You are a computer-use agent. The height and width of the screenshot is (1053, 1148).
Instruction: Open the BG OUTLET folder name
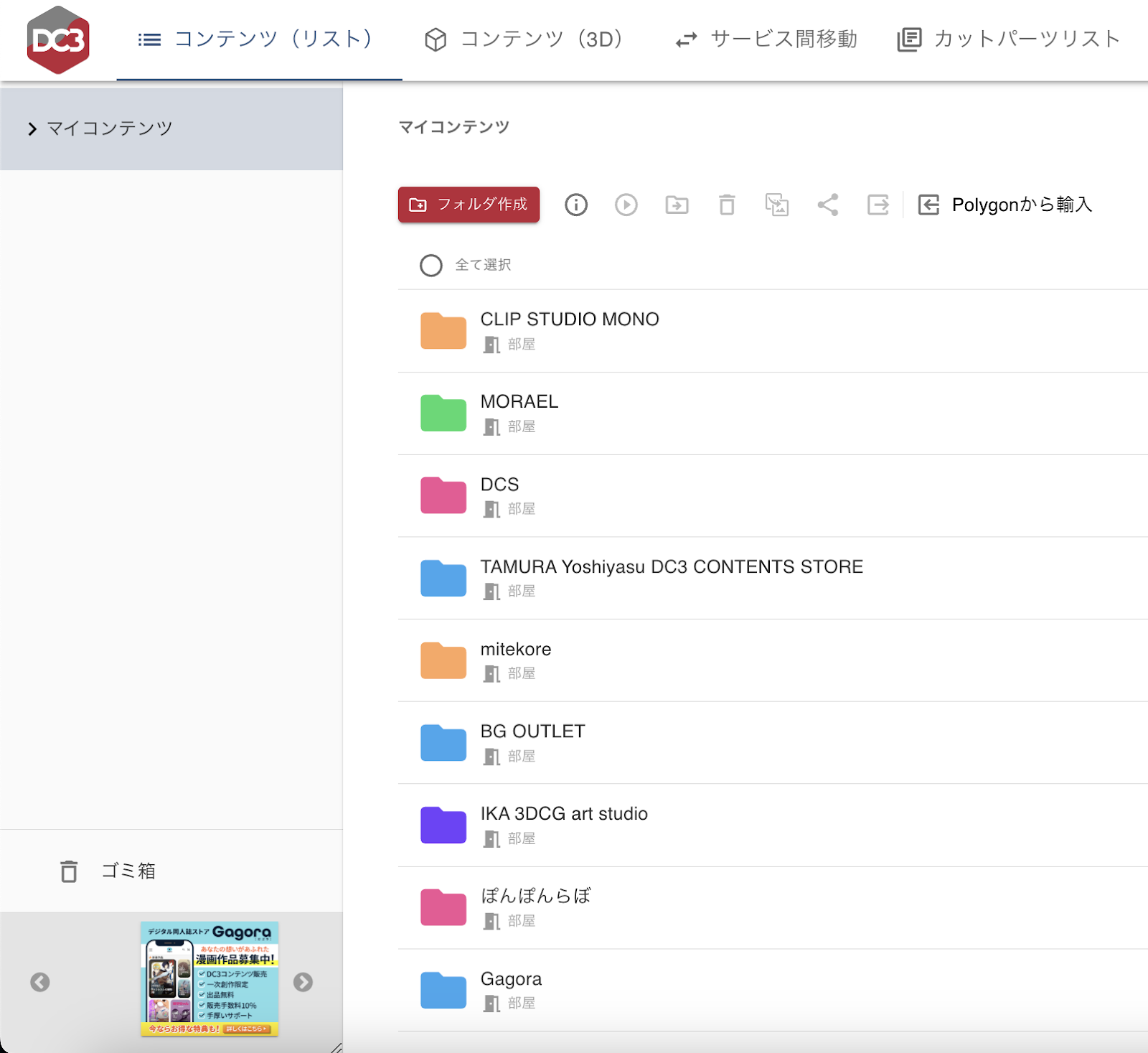coord(532,731)
